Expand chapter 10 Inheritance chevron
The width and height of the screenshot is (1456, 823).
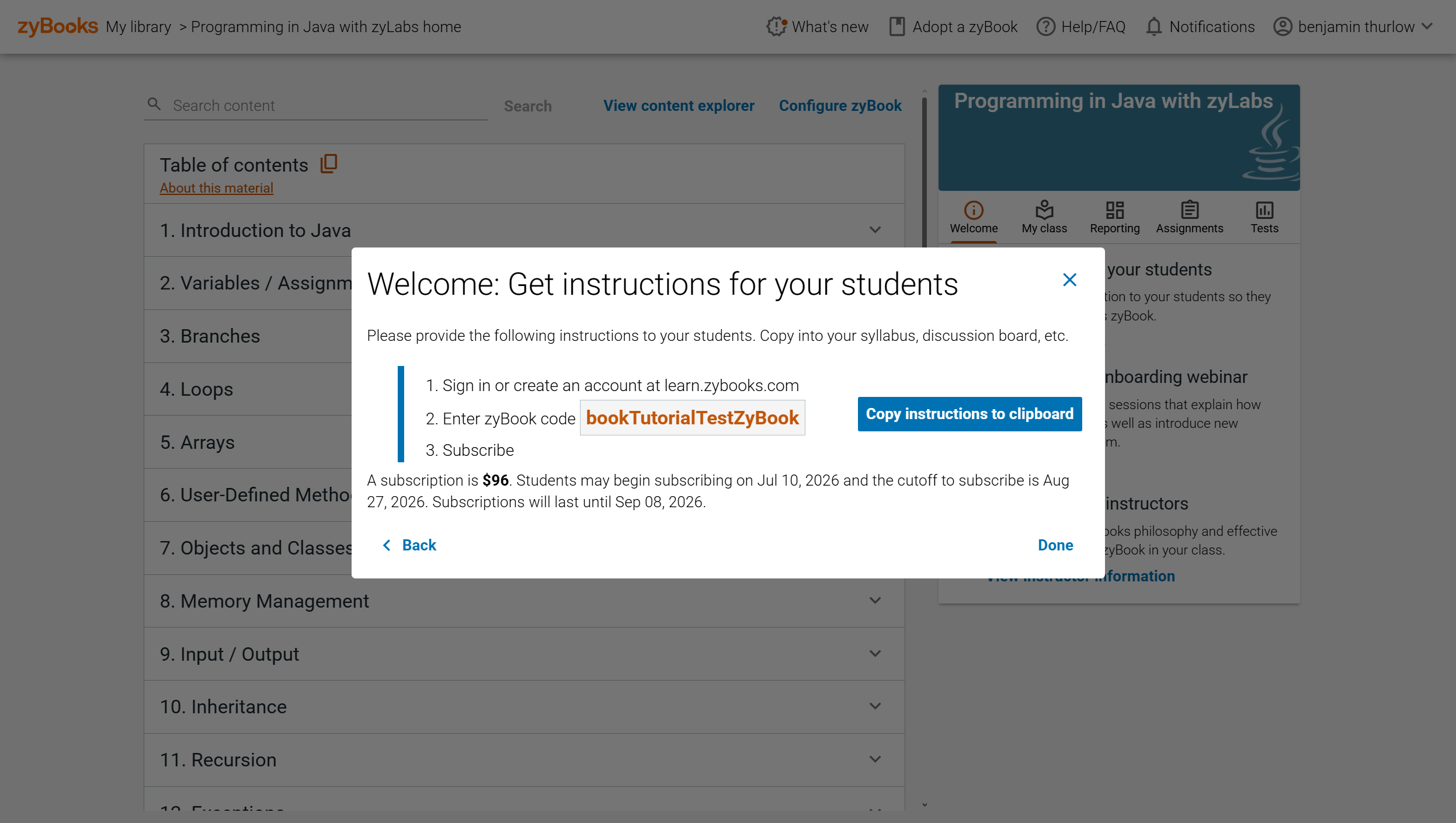tap(874, 706)
